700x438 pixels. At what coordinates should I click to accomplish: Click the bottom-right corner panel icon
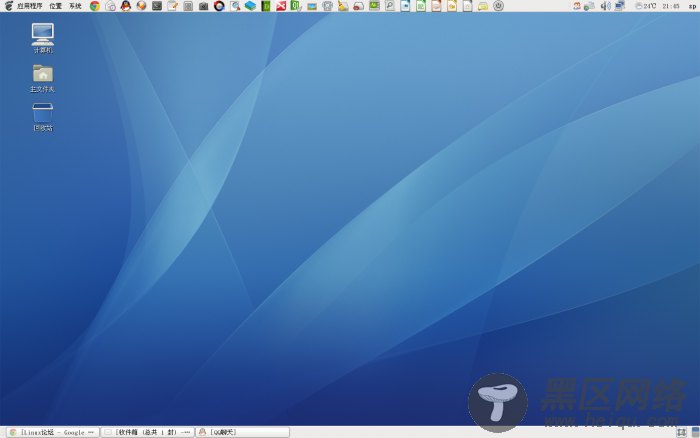point(695,432)
